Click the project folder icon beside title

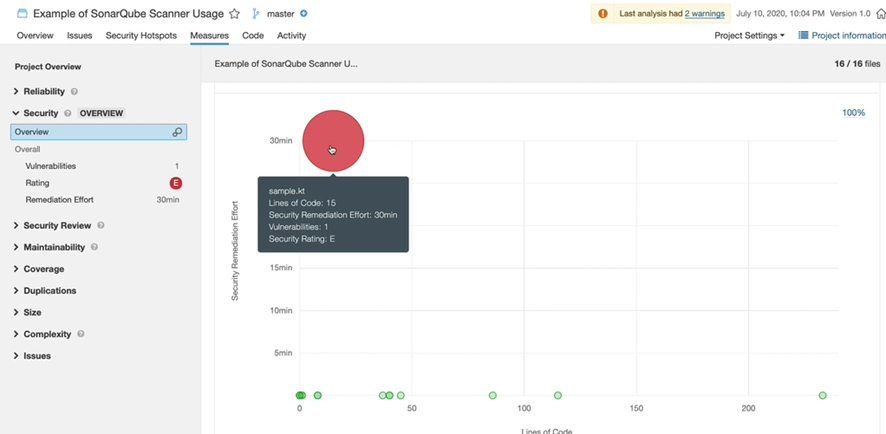pyautogui.click(x=23, y=14)
